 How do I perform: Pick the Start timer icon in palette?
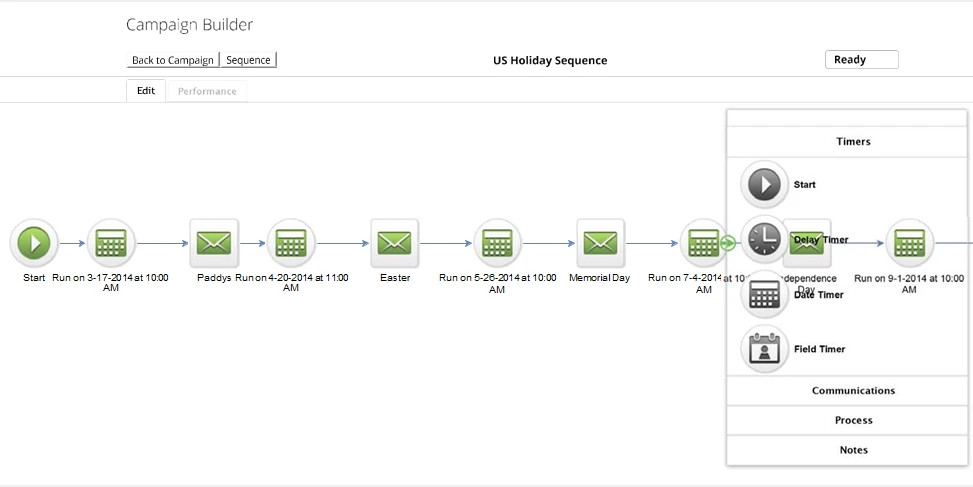[x=764, y=184]
